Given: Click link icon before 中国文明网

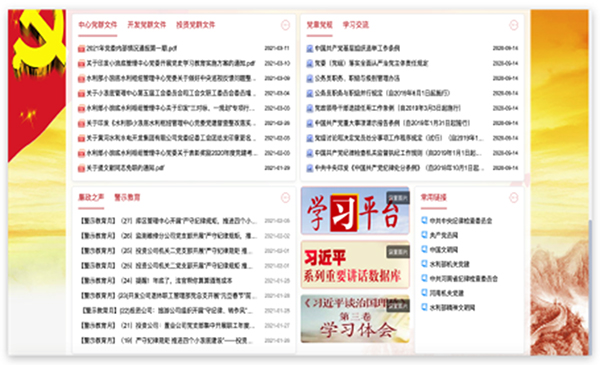Looking at the screenshot, I should 424,249.
